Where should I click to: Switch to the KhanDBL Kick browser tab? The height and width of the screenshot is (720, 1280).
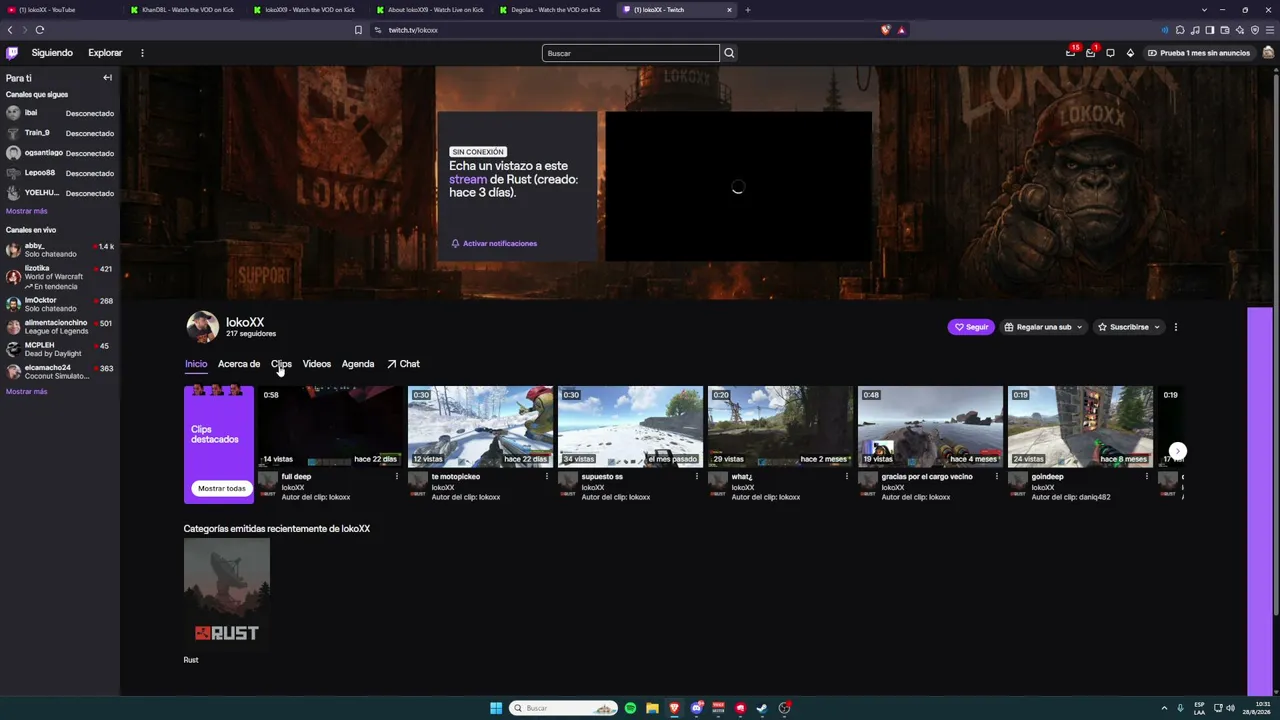pos(186,10)
